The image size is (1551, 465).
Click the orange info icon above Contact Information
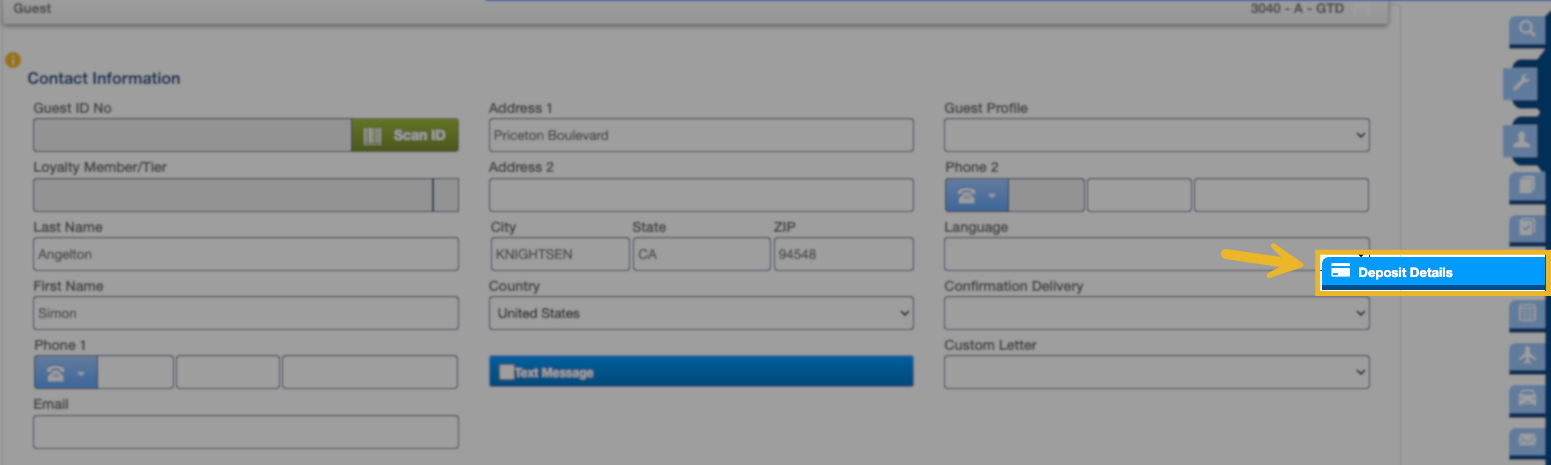tap(13, 60)
